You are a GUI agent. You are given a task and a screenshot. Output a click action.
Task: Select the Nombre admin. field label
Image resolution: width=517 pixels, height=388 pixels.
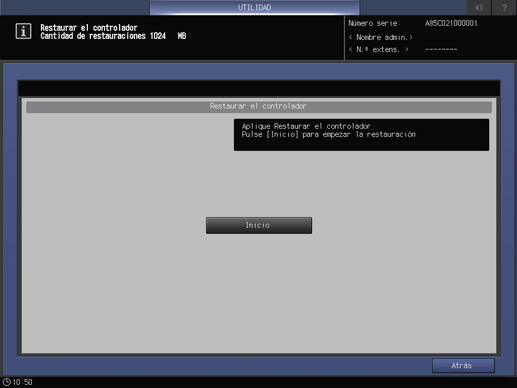pos(381,37)
